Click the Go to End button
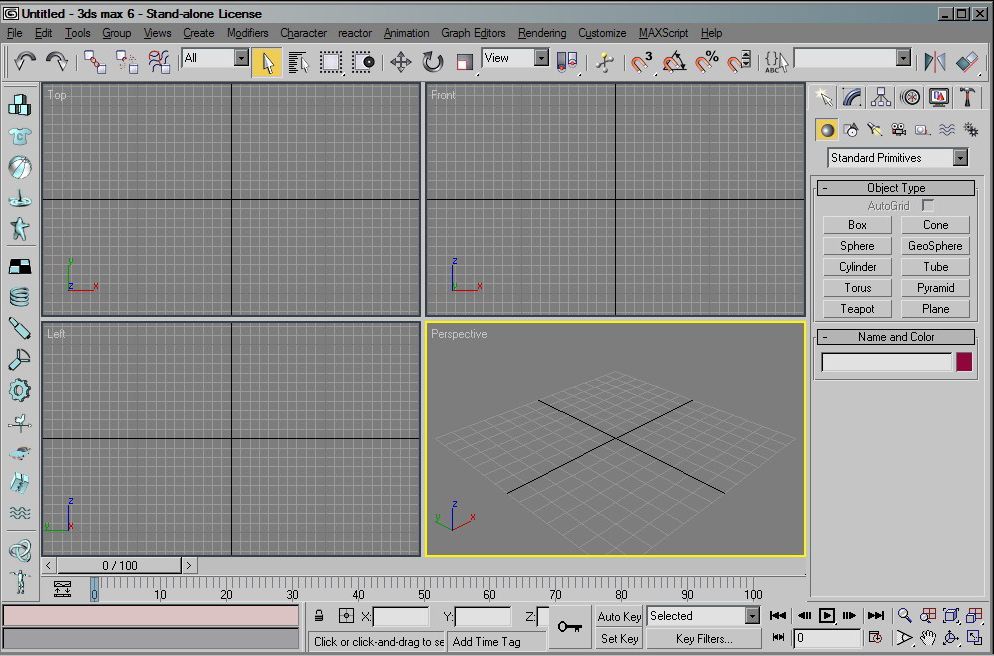 (875, 615)
